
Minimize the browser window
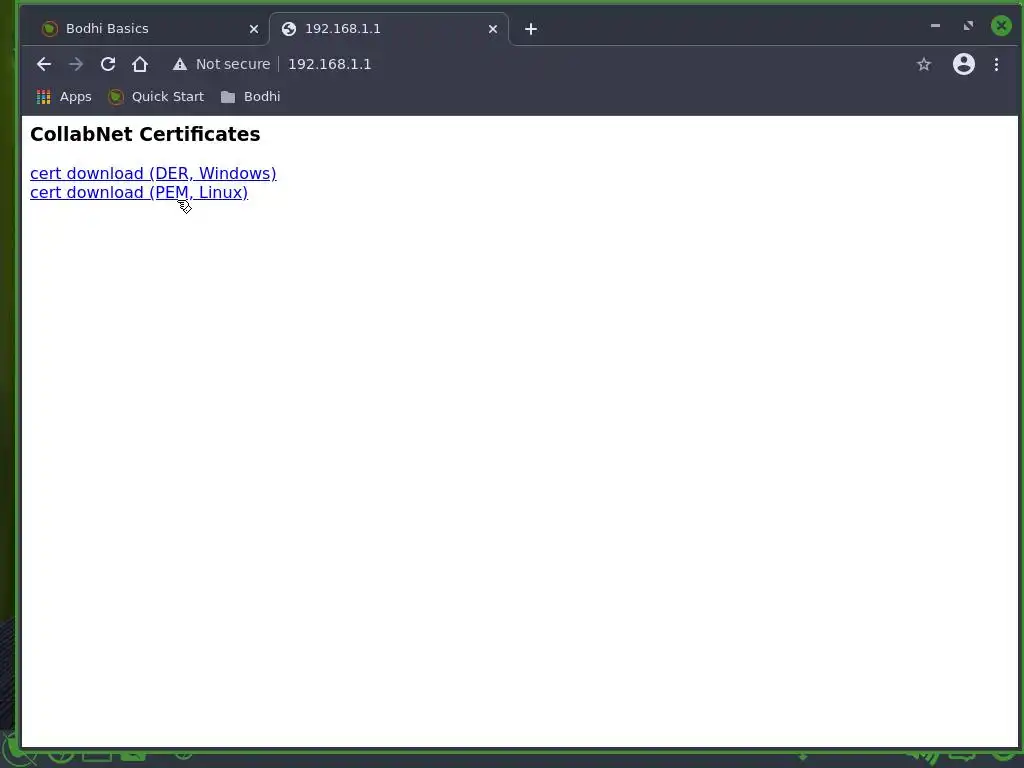[x=935, y=26]
